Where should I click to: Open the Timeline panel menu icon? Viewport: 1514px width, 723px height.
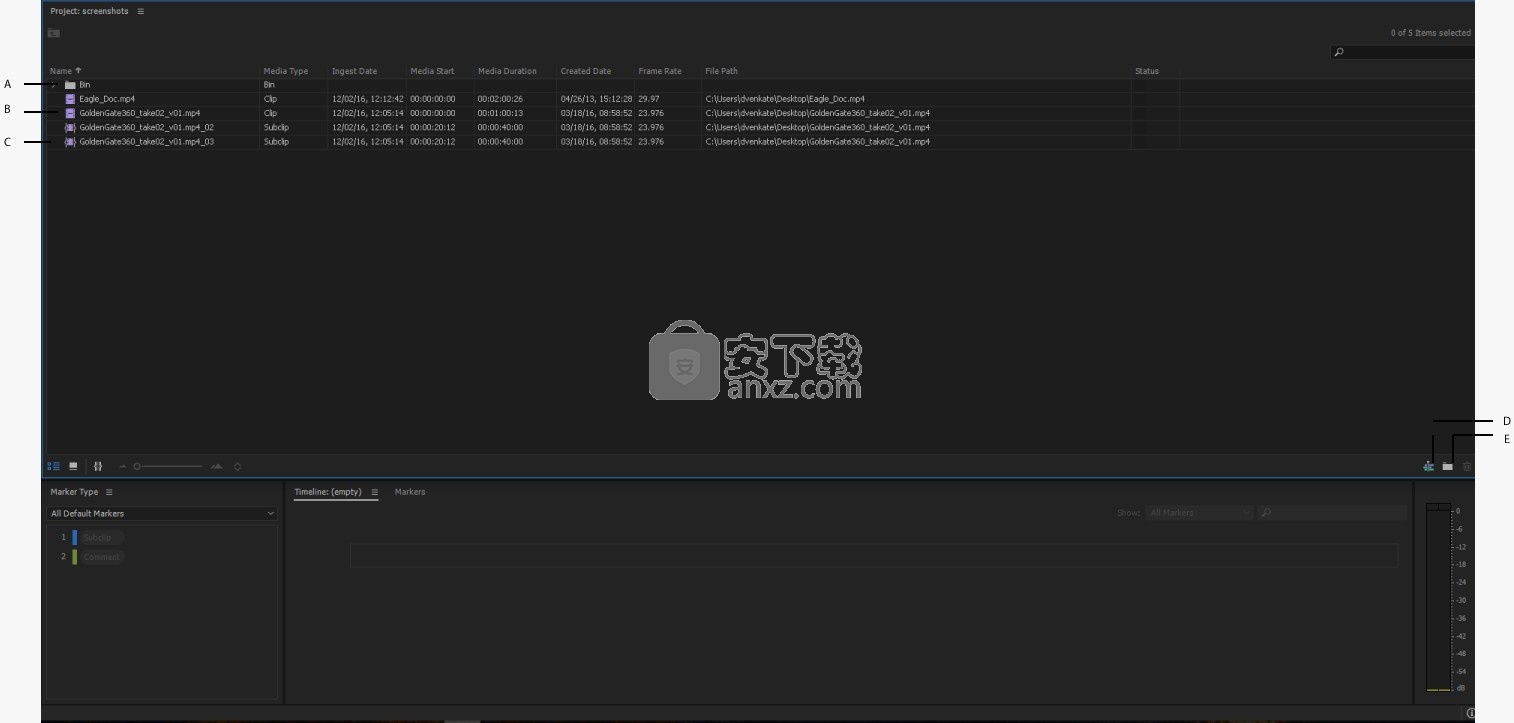[374, 492]
